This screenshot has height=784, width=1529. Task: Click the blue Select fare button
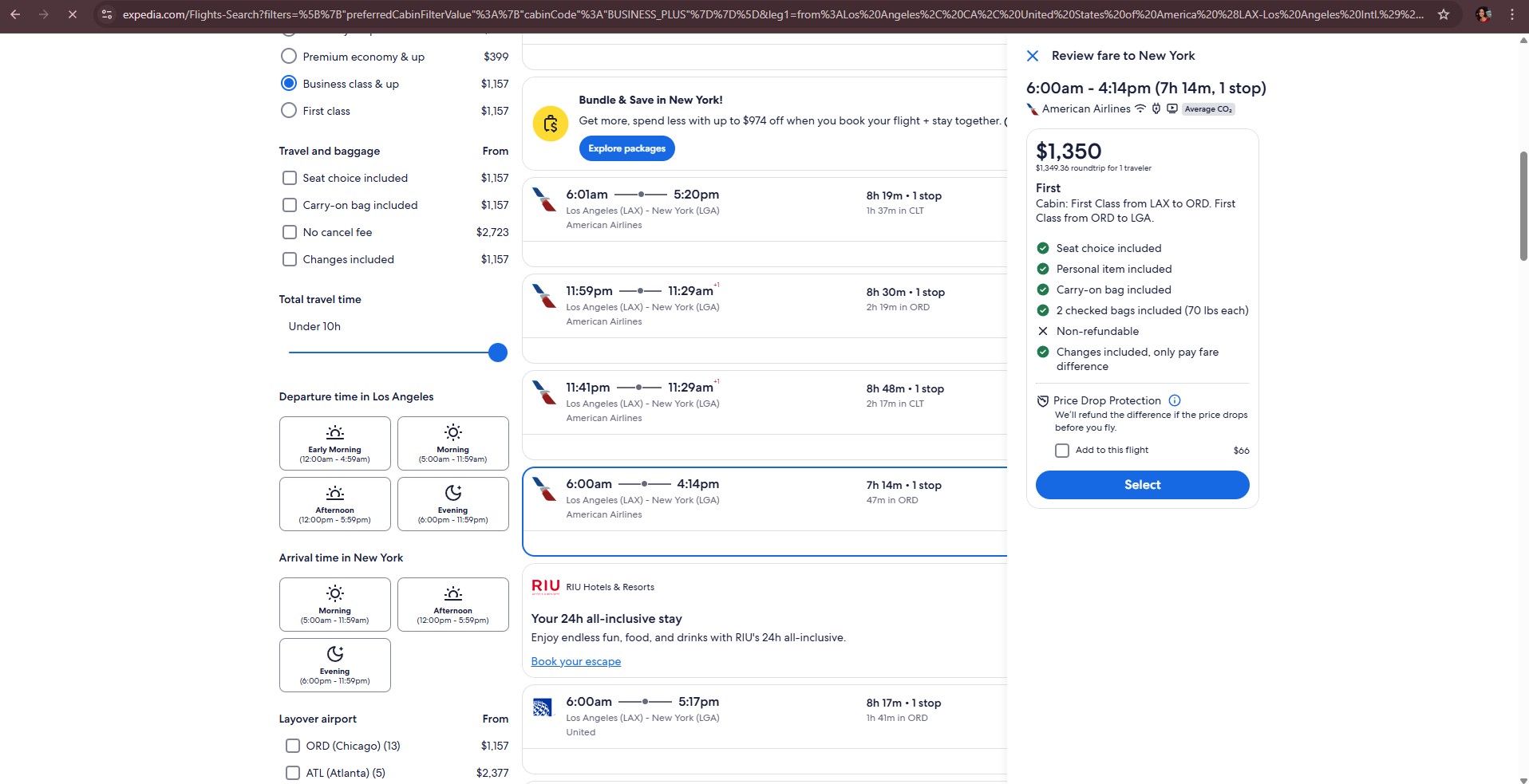[x=1143, y=485]
